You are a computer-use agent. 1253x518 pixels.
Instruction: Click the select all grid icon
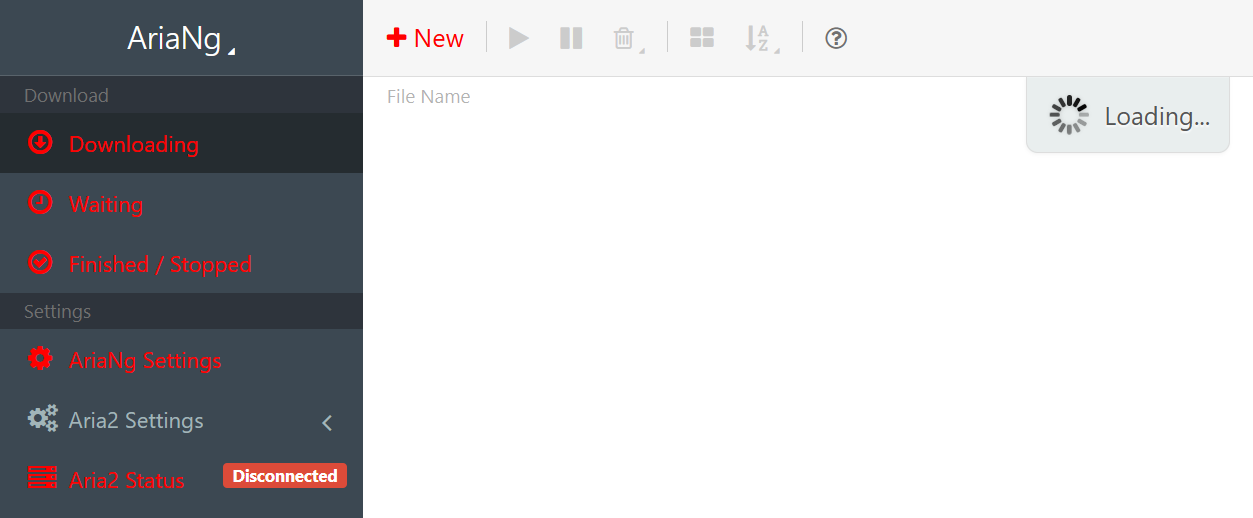point(702,38)
